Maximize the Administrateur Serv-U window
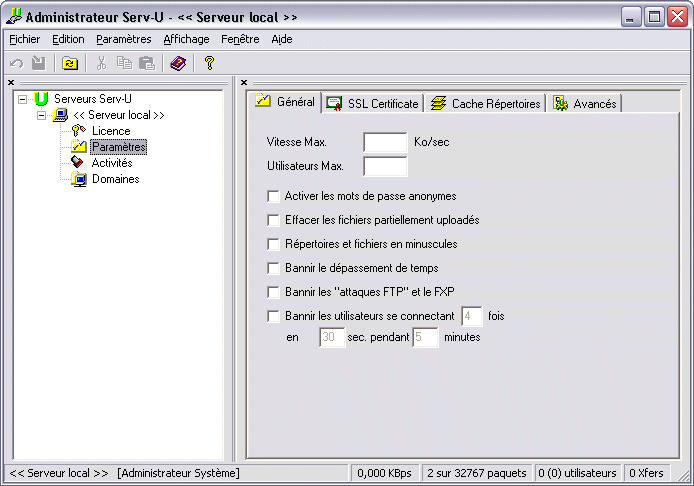This screenshot has height=486, width=694. point(654,17)
